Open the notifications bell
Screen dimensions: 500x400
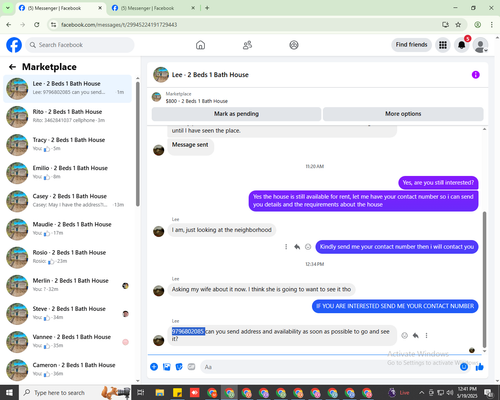(462, 45)
